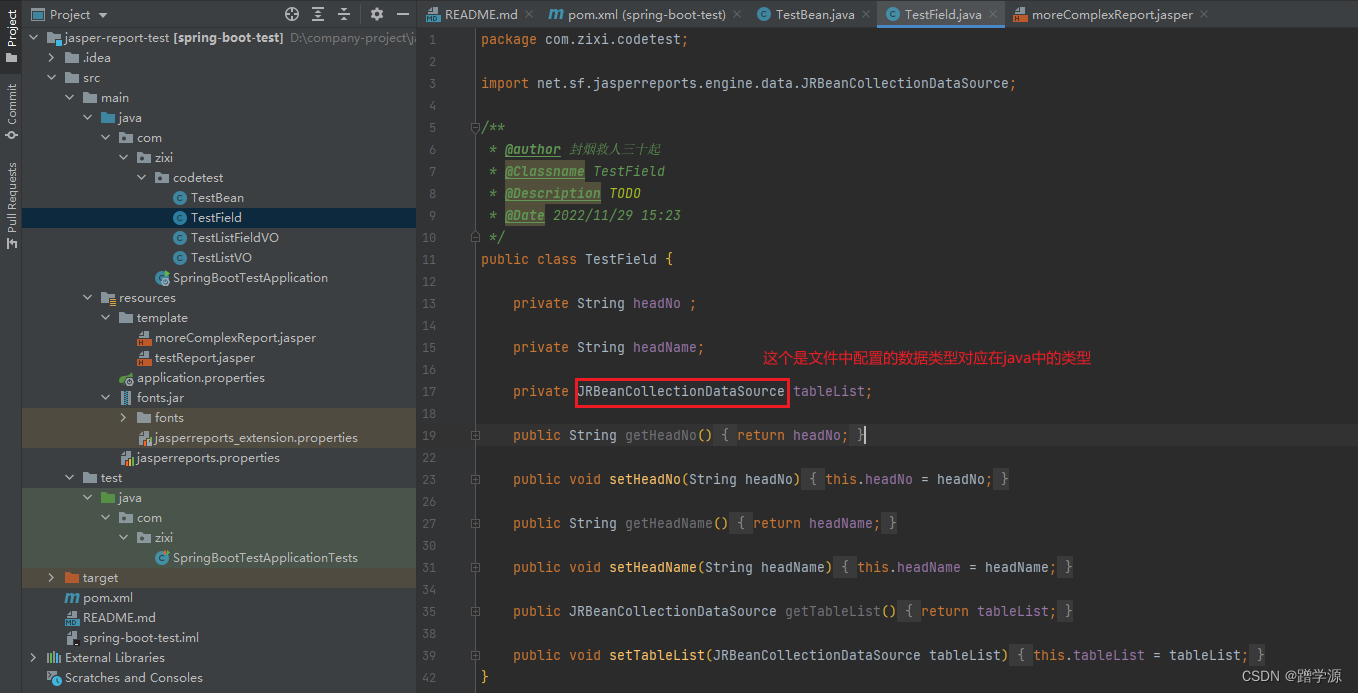
Task: Expand External Libraries node
Action: click(x=33, y=658)
